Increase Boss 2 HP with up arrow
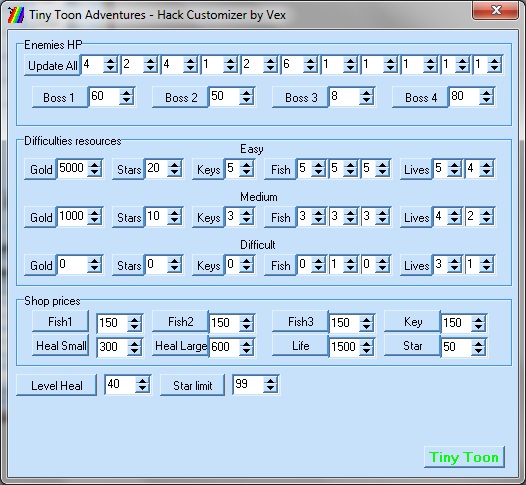Screen dimensions: 526x485 [x=247, y=93]
